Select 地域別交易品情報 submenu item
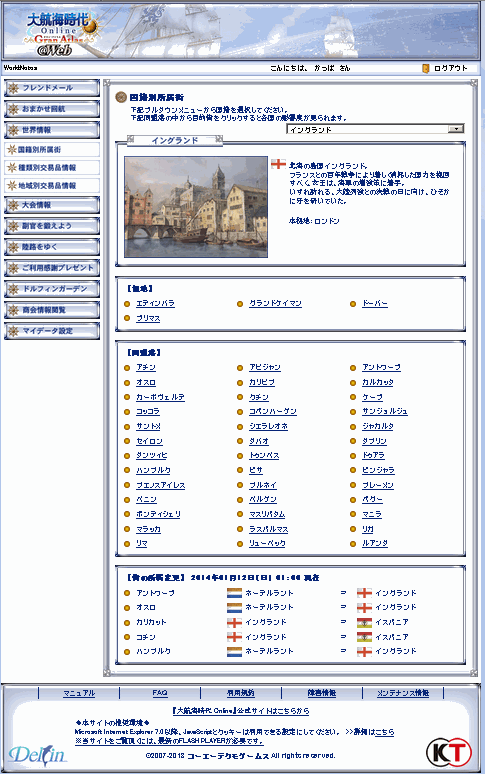 tap(52, 186)
